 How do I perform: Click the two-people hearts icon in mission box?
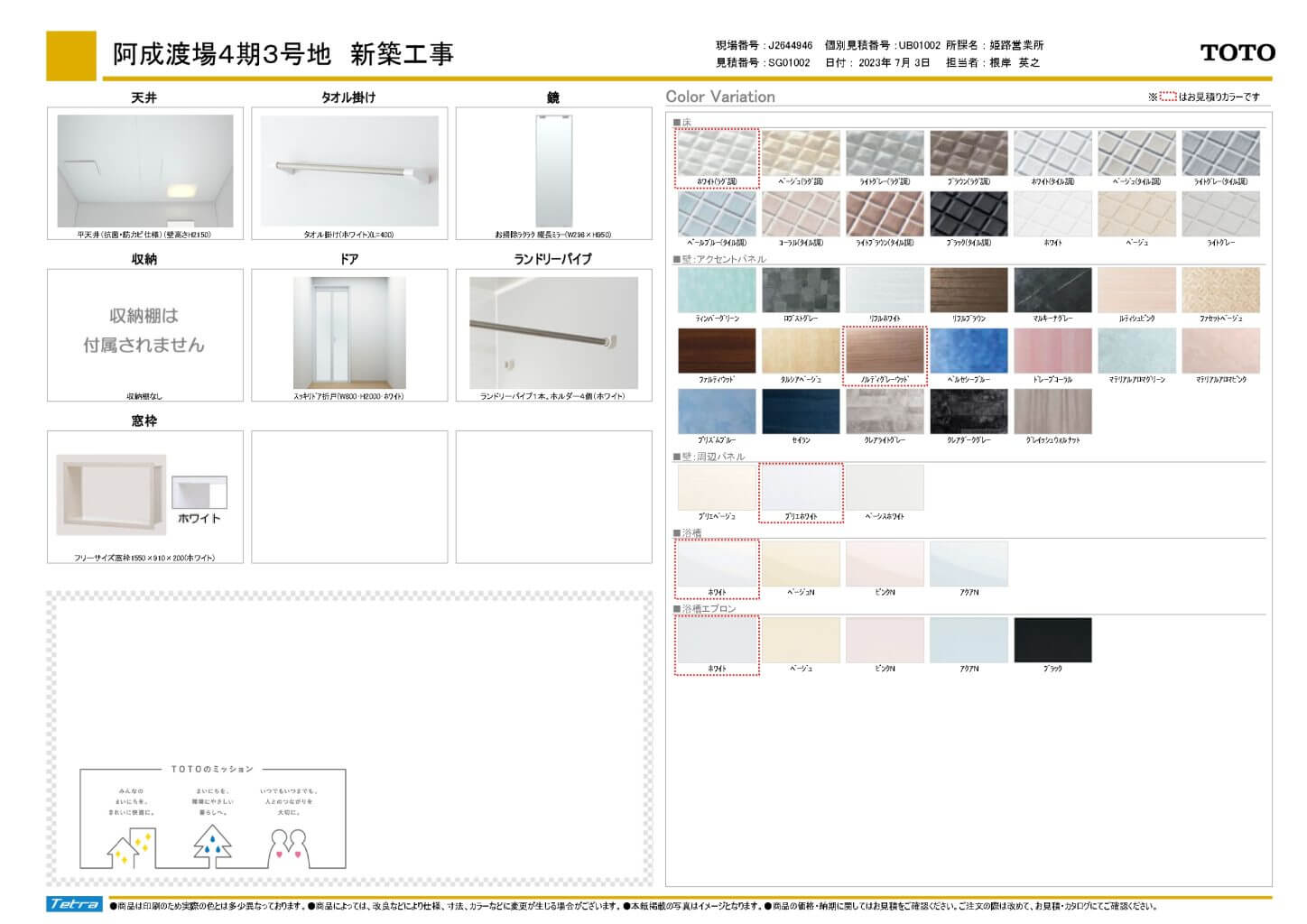[289, 848]
